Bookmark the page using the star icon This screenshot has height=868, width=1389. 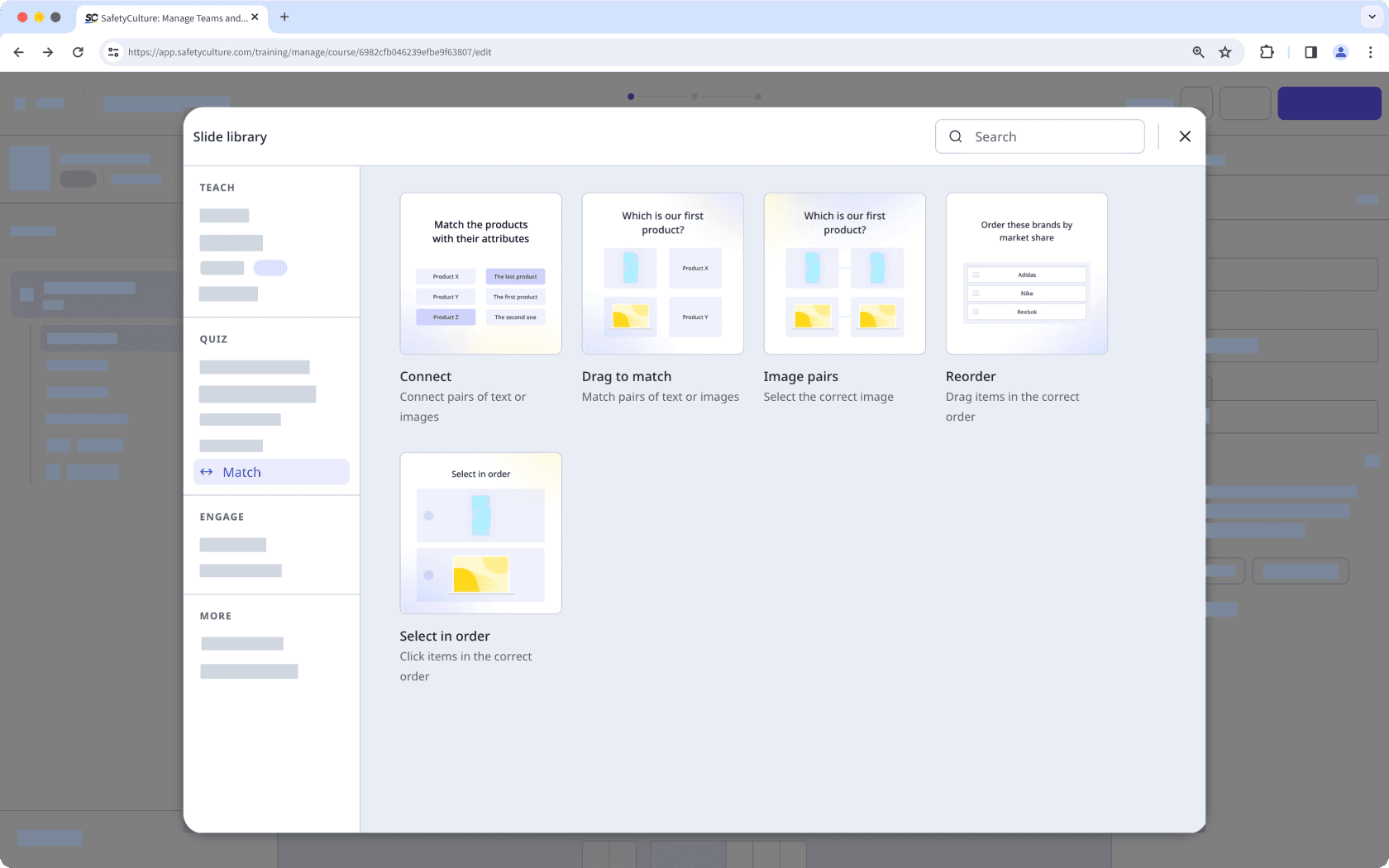pos(1225,51)
